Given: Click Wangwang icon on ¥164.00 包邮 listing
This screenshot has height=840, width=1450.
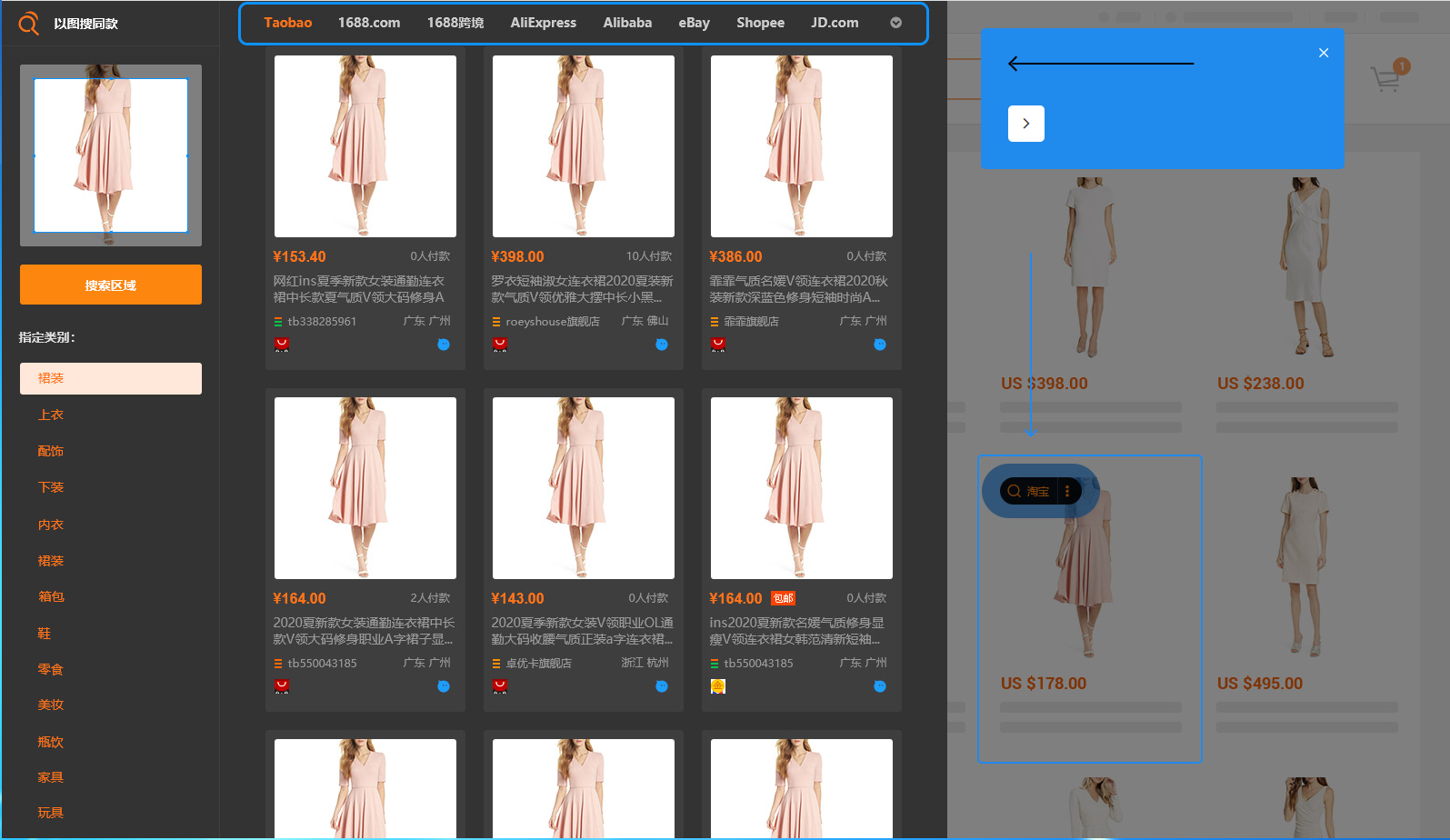Looking at the screenshot, I should (x=880, y=686).
